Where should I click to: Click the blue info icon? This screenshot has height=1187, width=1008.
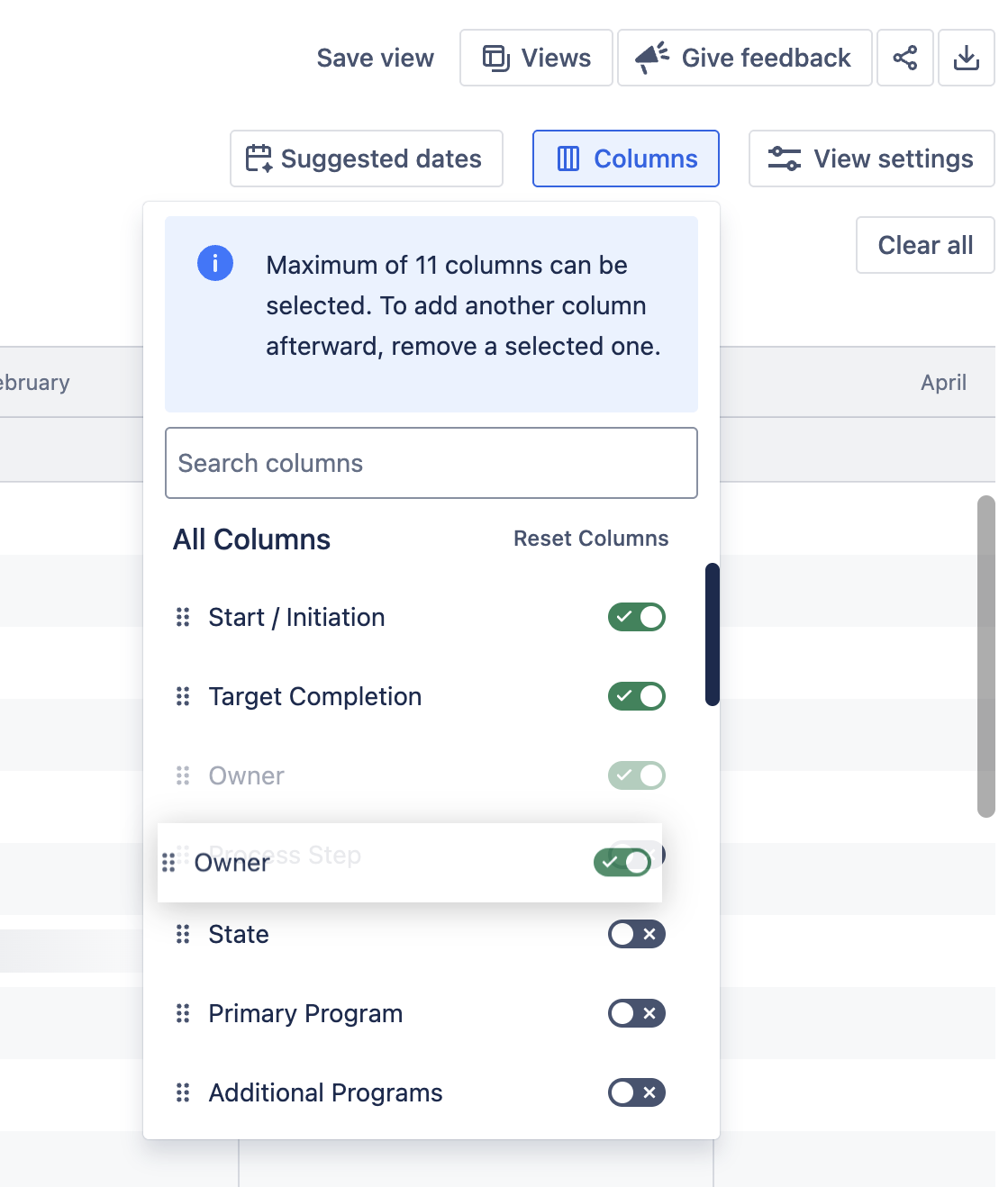215,264
